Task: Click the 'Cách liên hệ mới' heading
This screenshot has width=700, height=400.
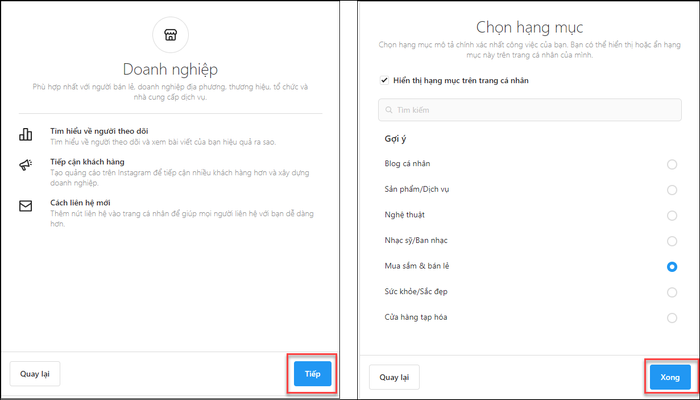Action: [x=80, y=203]
